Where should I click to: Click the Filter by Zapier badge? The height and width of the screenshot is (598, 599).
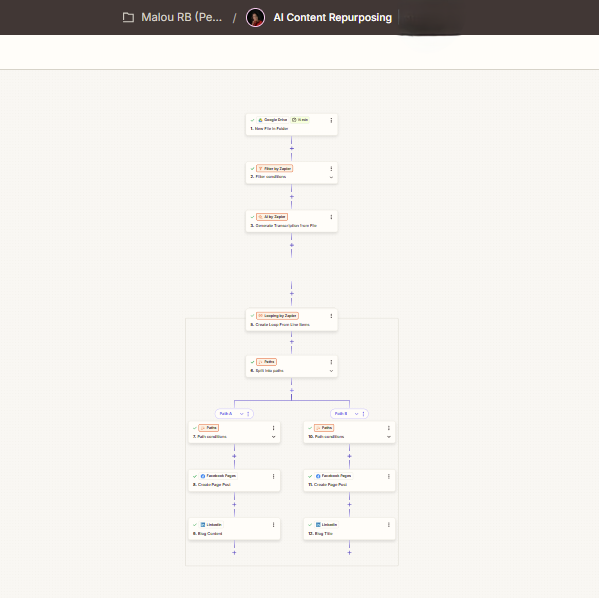275,169
